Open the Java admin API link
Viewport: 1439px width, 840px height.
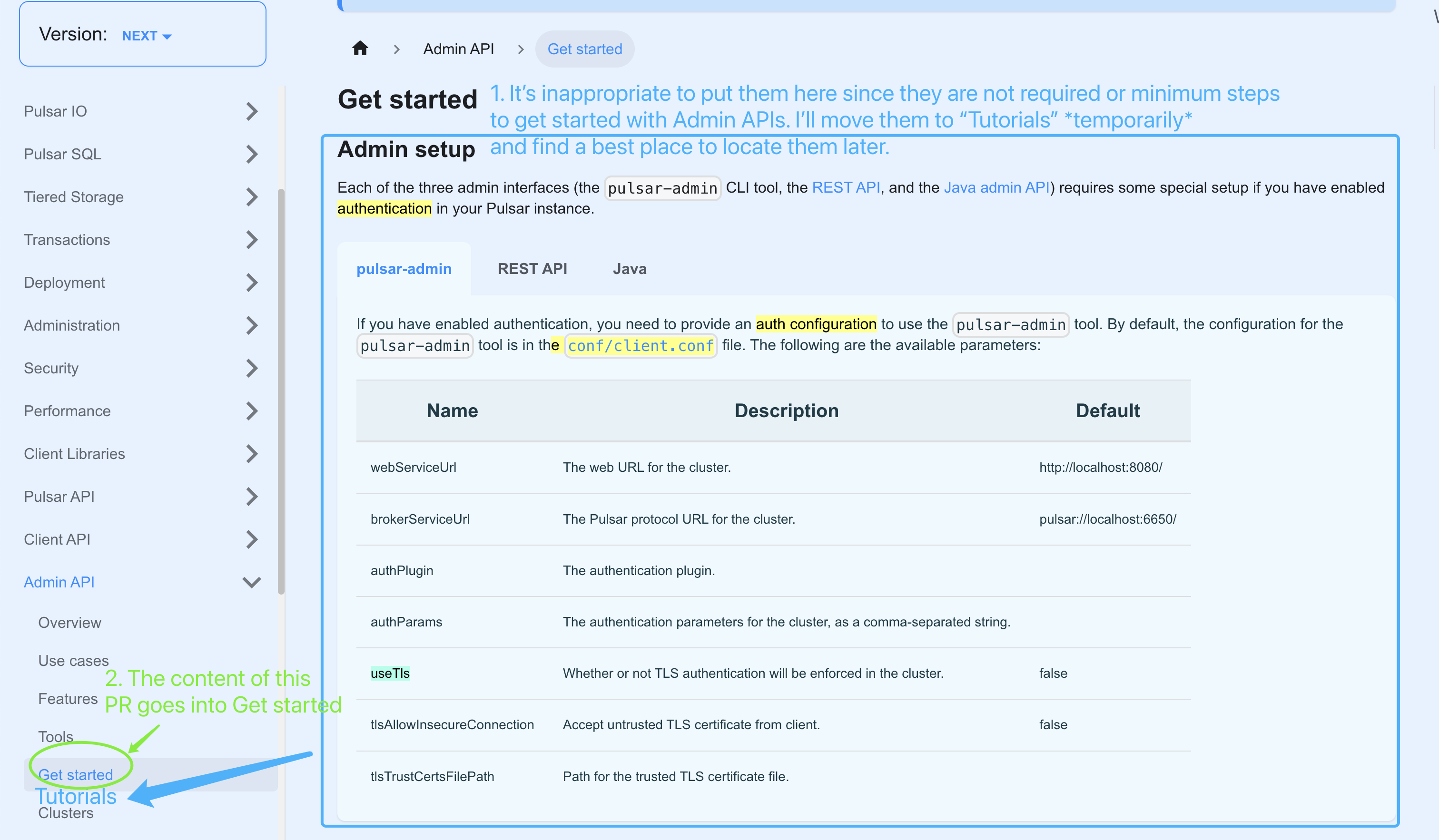pos(996,188)
